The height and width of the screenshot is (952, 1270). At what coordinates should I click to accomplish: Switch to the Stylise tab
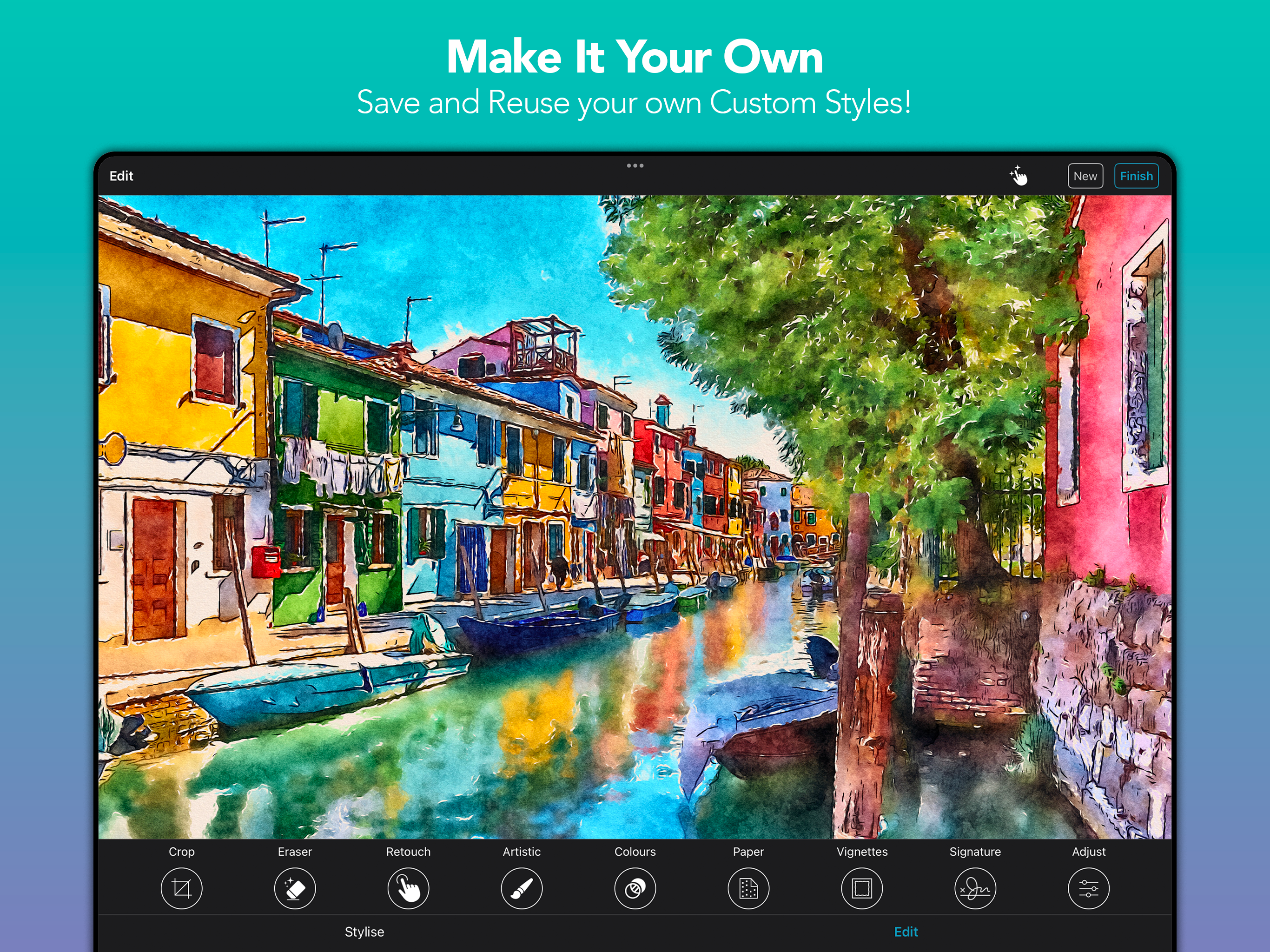pos(364,932)
